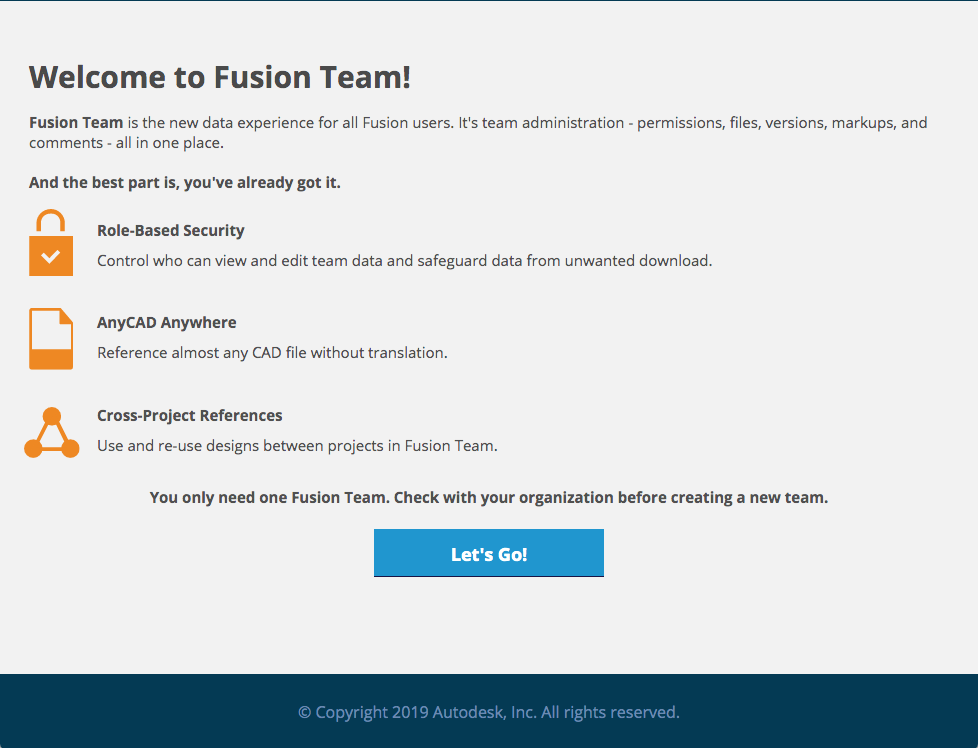Viewport: 978px width, 748px height.
Task: Select the Role-Based Security heading
Action: [x=171, y=231]
